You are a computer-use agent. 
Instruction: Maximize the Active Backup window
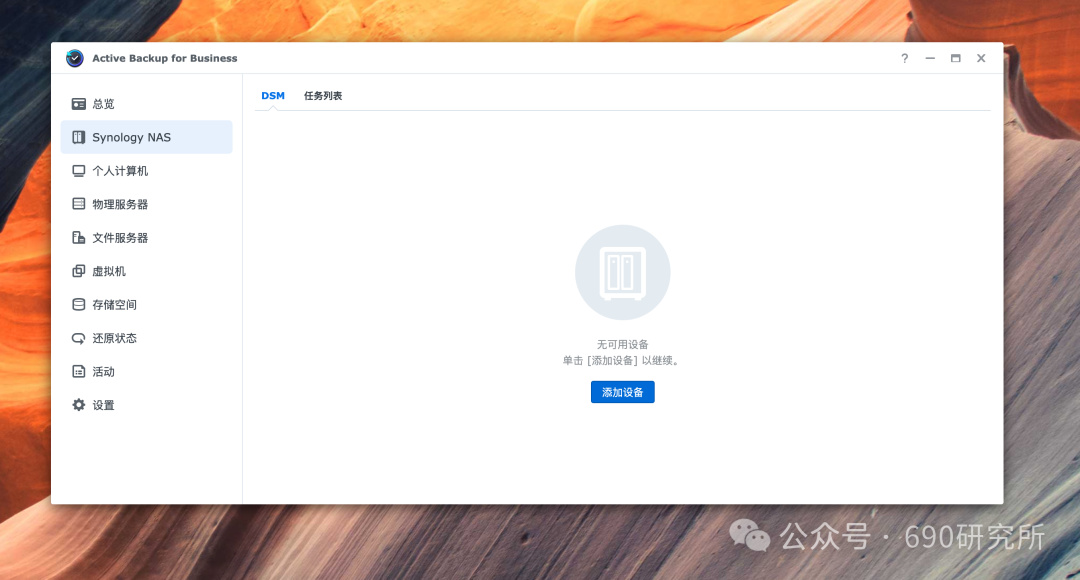(955, 59)
